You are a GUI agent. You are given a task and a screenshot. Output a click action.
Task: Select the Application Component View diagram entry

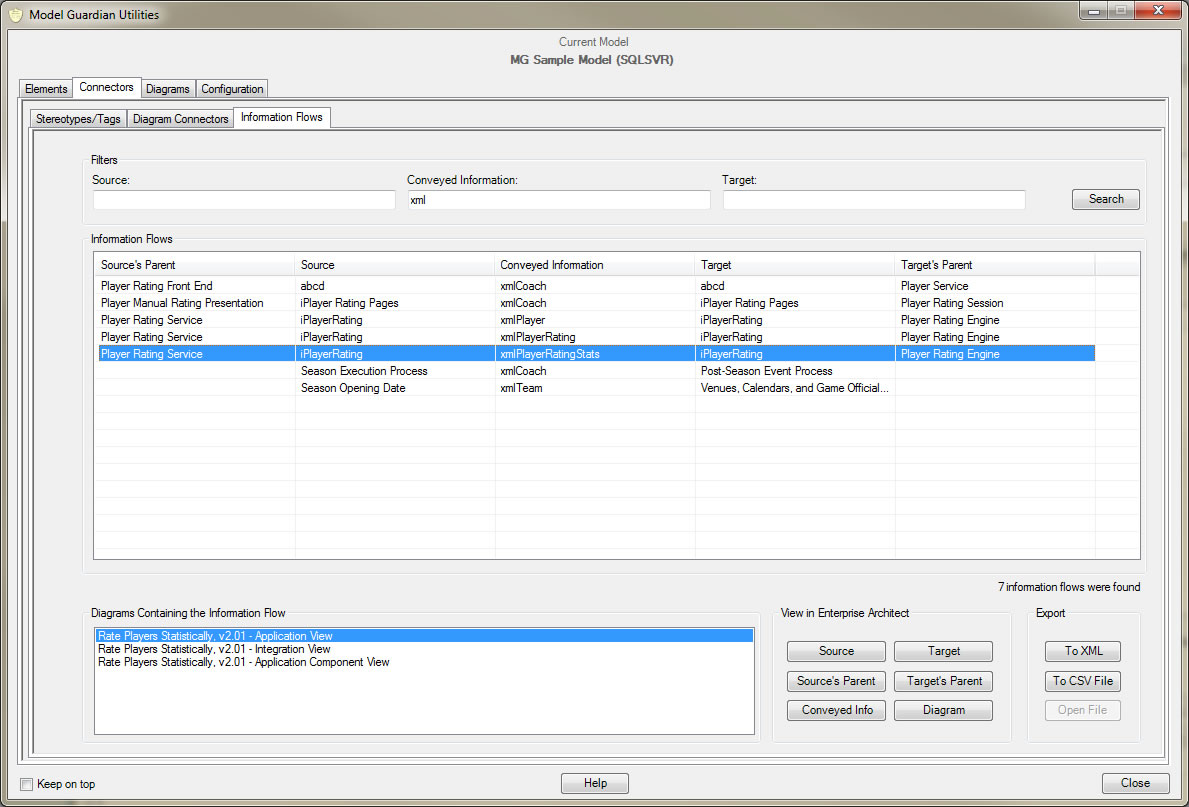click(x=425, y=662)
